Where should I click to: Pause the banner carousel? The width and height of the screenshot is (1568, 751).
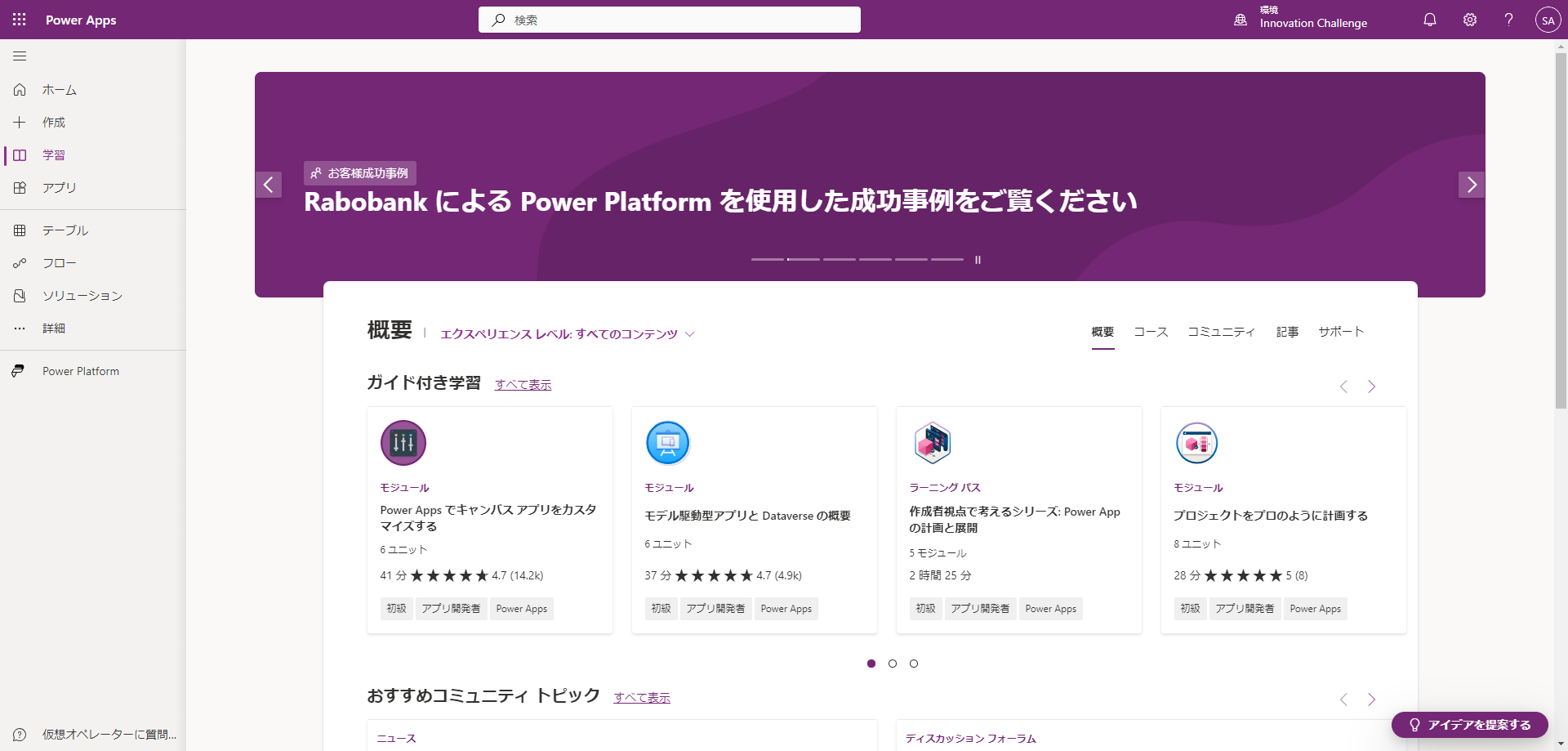978,260
